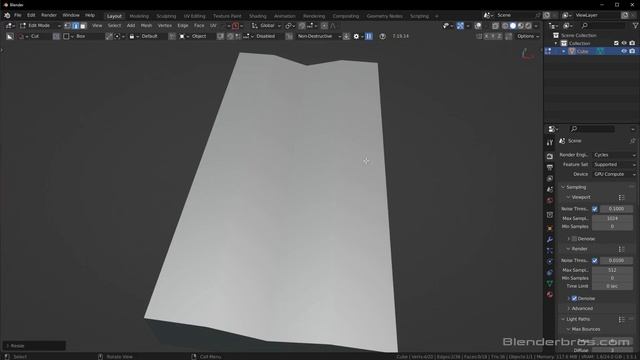
Task: Collapse the Viewport sampling subpanel
Action: [580, 197]
